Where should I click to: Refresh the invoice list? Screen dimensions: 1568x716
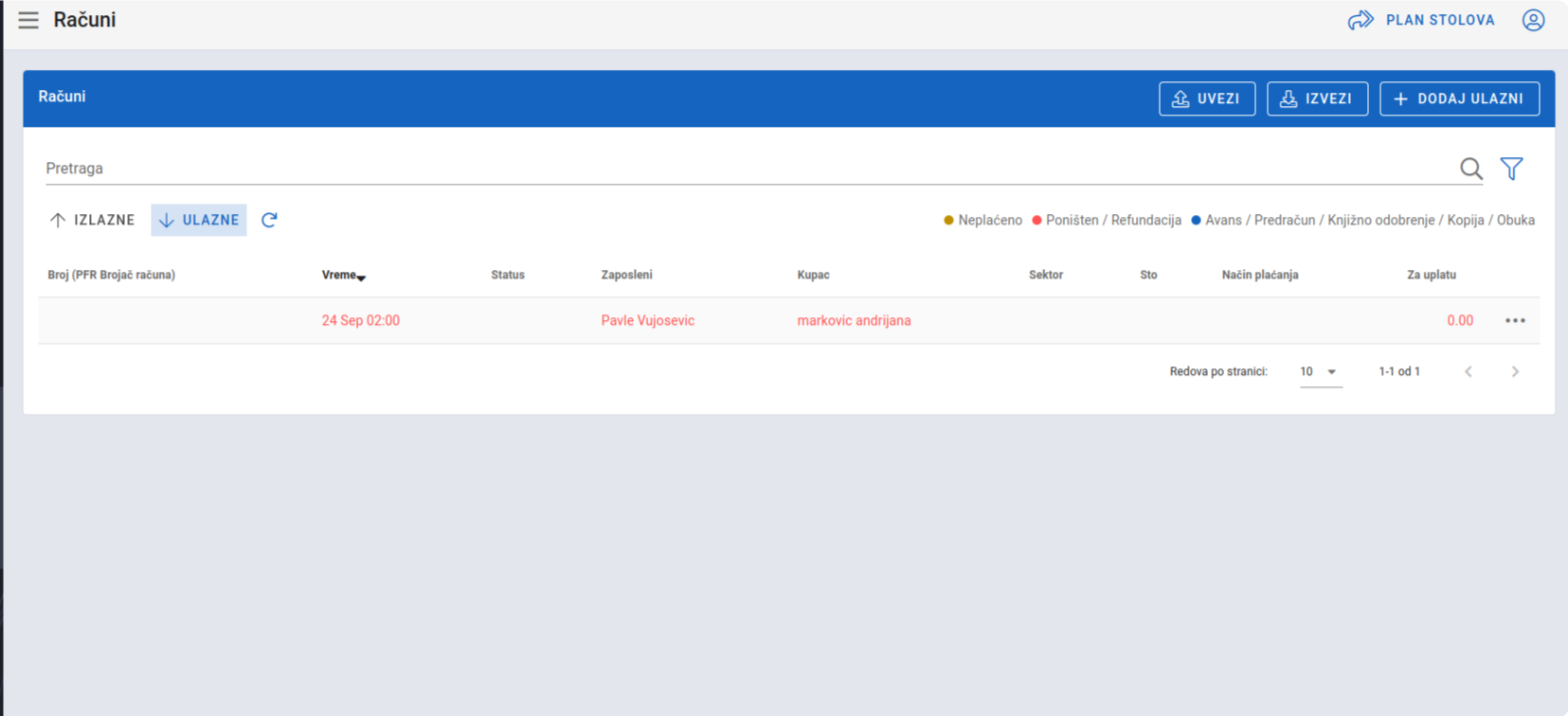269,220
